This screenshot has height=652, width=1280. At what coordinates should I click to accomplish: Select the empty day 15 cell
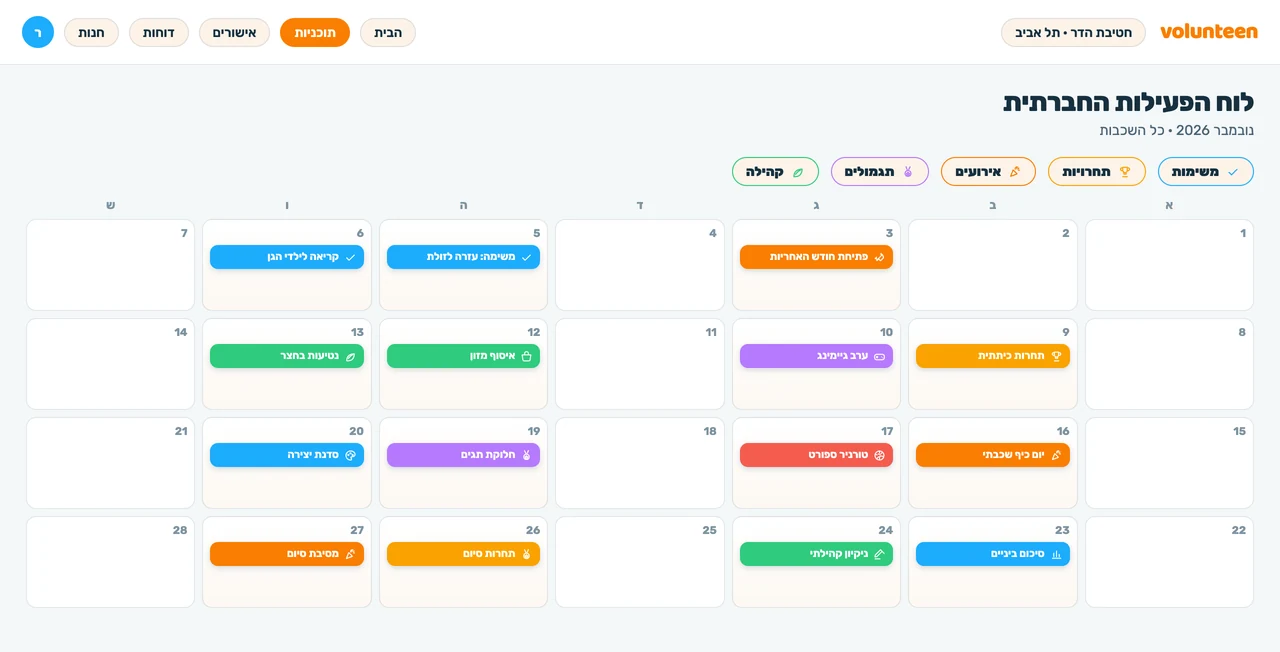1169,463
